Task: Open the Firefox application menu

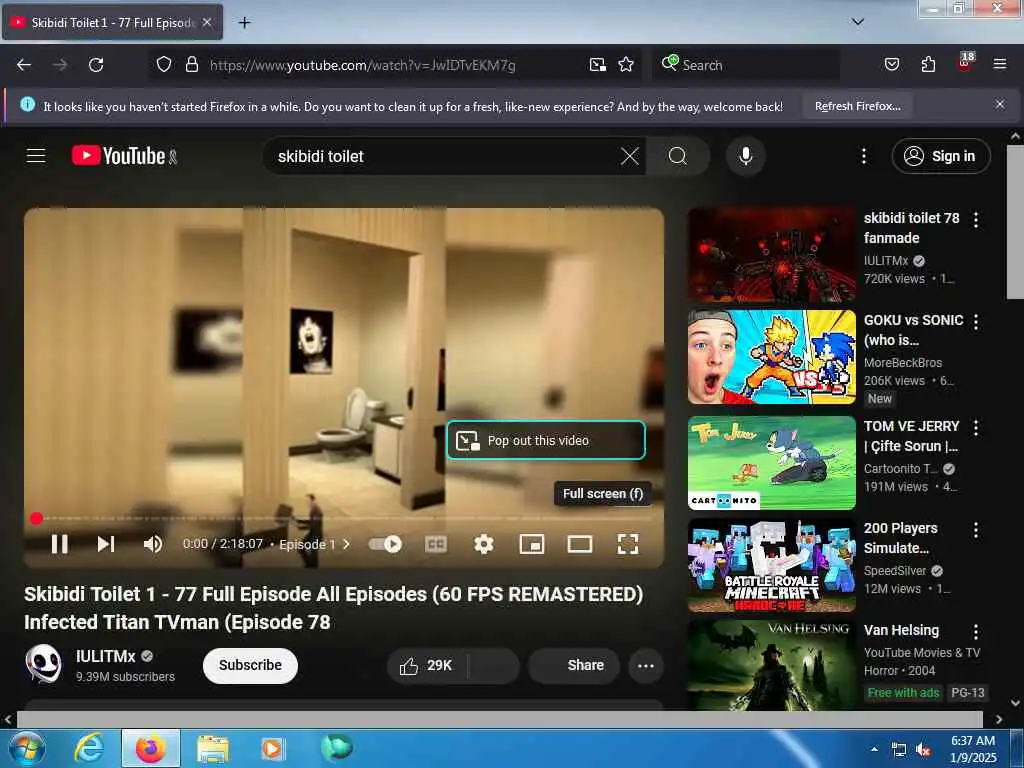Action: pyautogui.click(x=999, y=65)
